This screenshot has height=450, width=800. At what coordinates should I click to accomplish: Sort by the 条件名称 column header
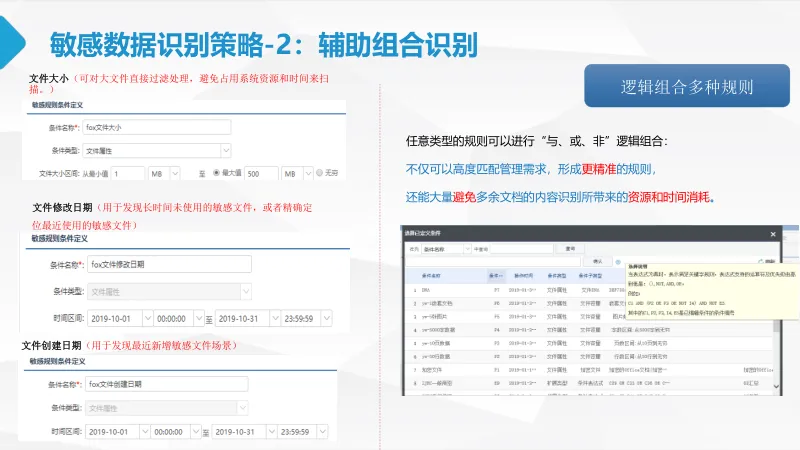coord(431,276)
